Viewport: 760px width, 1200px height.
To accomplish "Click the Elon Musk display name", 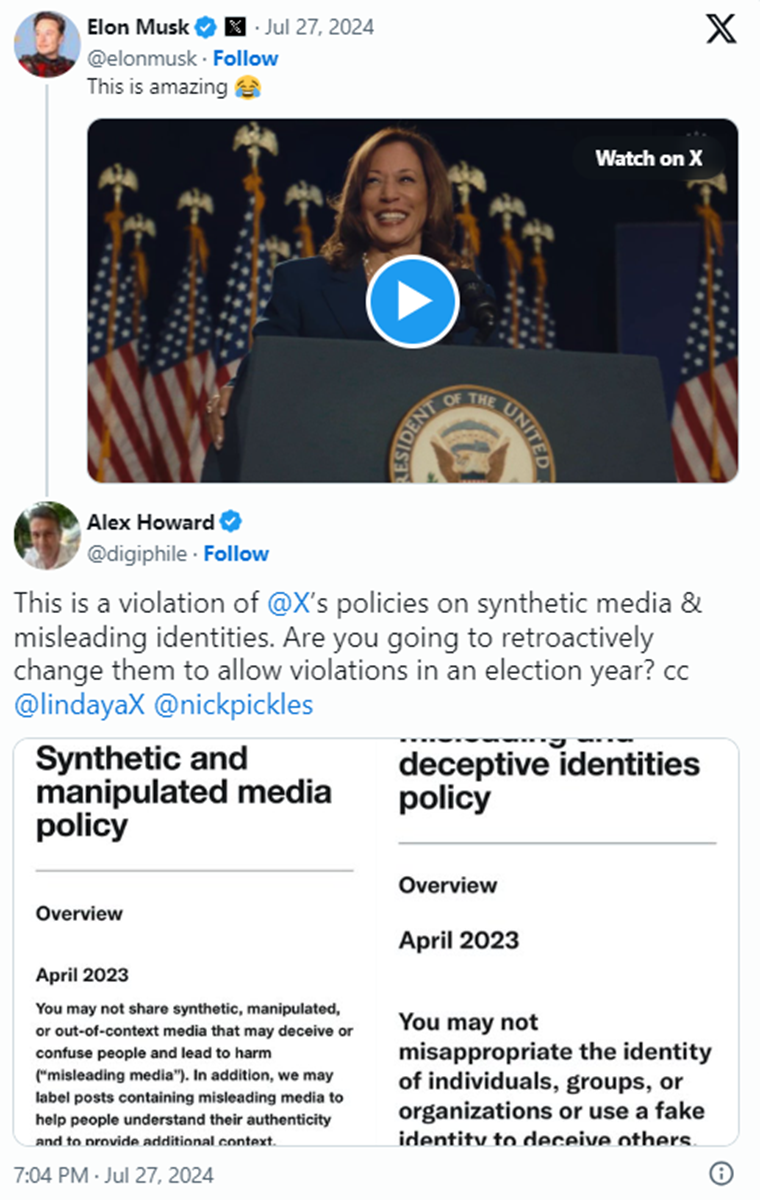I will (x=138, y=26).
